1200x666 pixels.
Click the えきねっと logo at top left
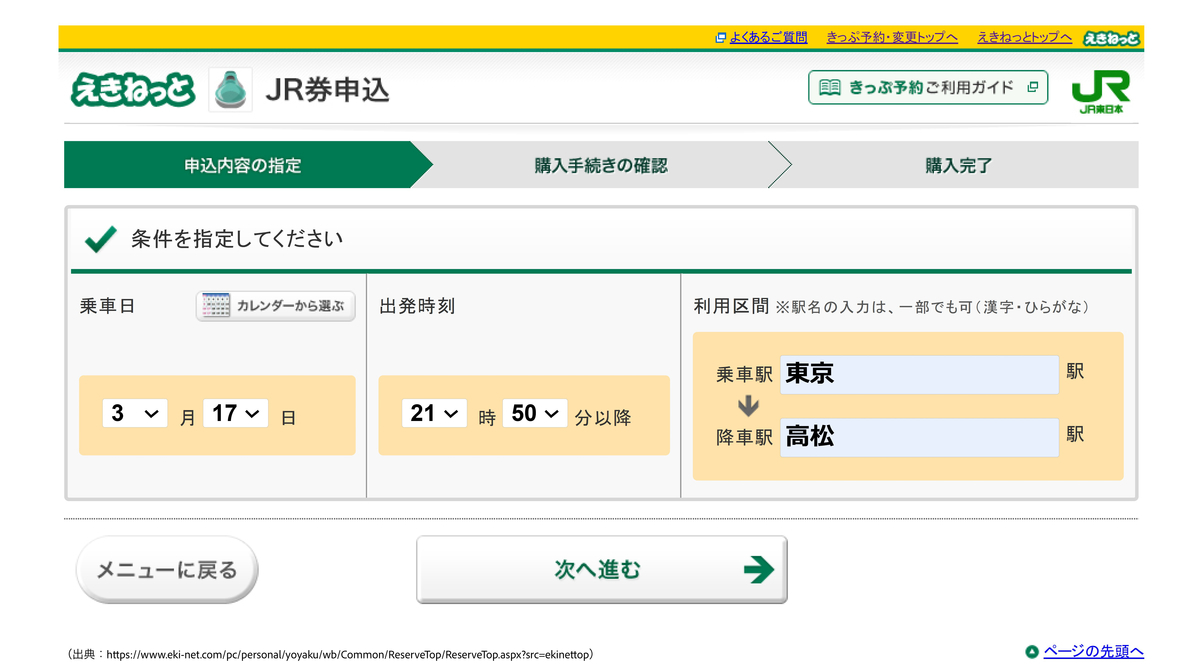(133, 90)
